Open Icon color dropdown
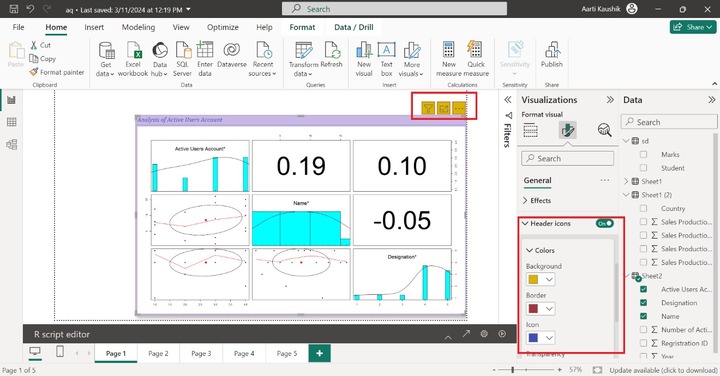Screen dimensions: 720x376 pos(540,338)
